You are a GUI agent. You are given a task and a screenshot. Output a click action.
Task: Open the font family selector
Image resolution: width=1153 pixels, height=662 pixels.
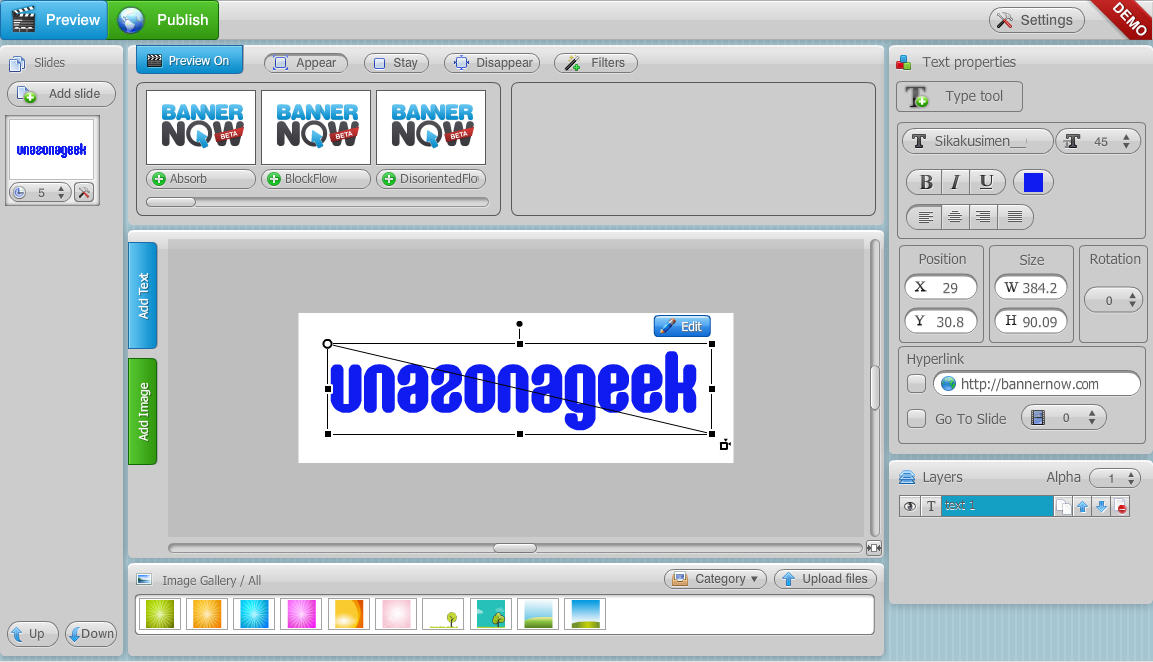pos(976,140)
